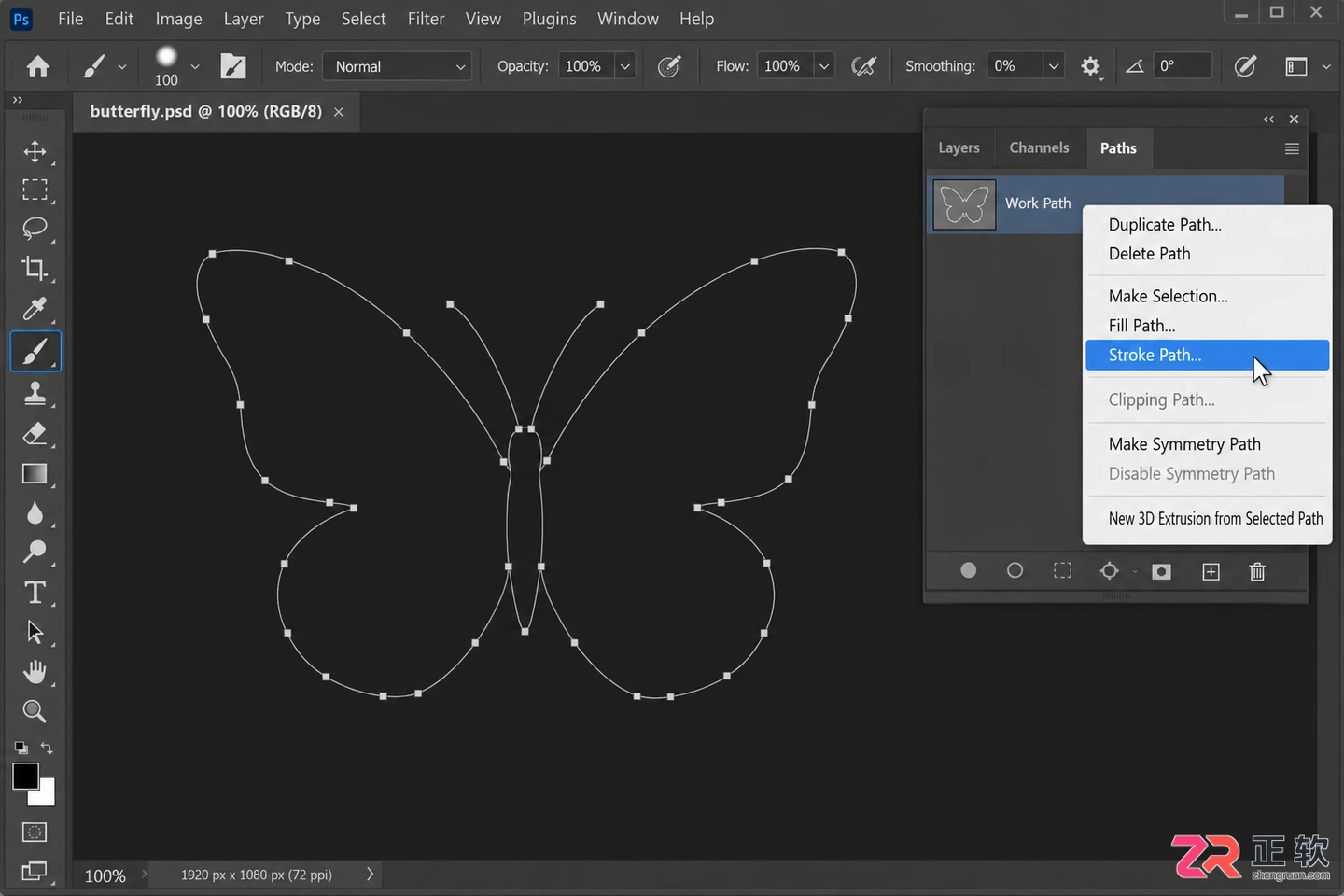
Task: Swap foreground and background colors
Action: (47, 748)
